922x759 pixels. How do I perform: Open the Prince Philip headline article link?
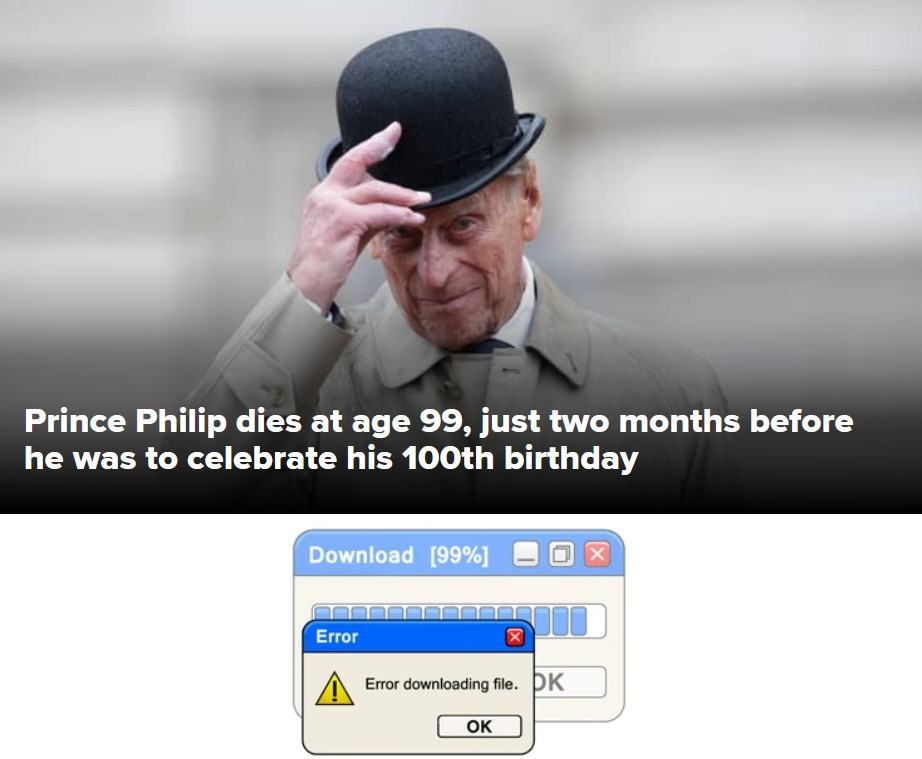(x=439, y=439)
